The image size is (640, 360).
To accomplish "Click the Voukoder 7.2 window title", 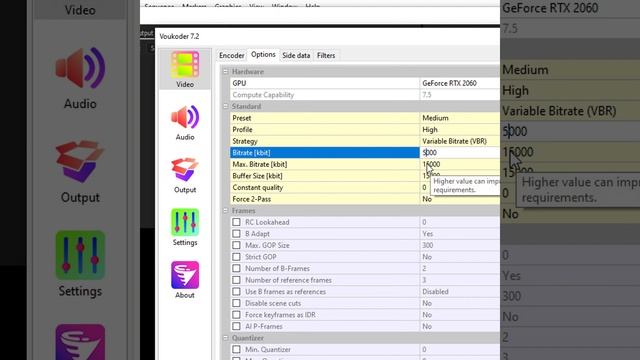I will (179, 36).
